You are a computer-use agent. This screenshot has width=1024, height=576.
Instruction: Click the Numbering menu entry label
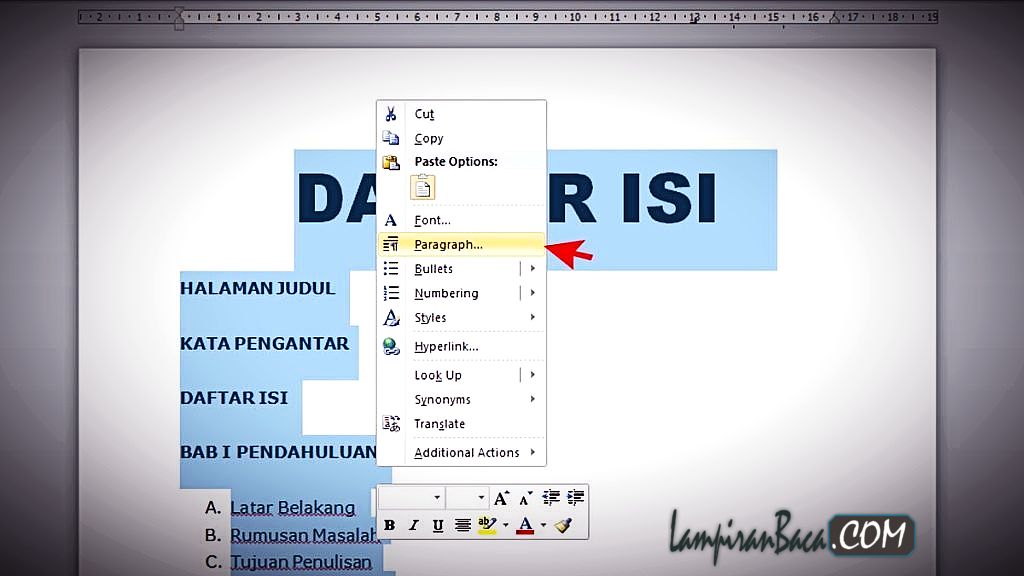click(x=446, y=293)
